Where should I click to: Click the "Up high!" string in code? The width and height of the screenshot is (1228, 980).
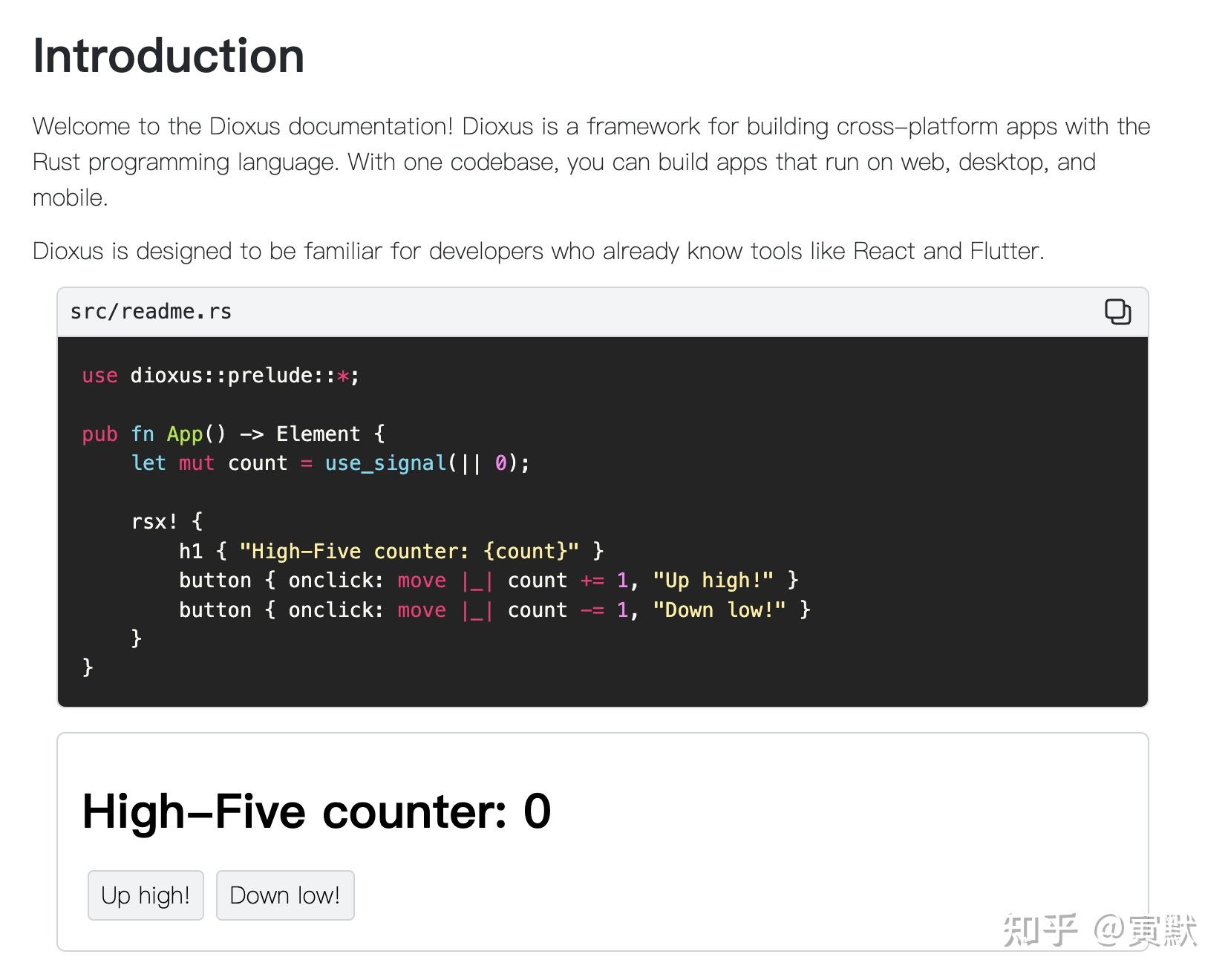click(x=713, y=580)
